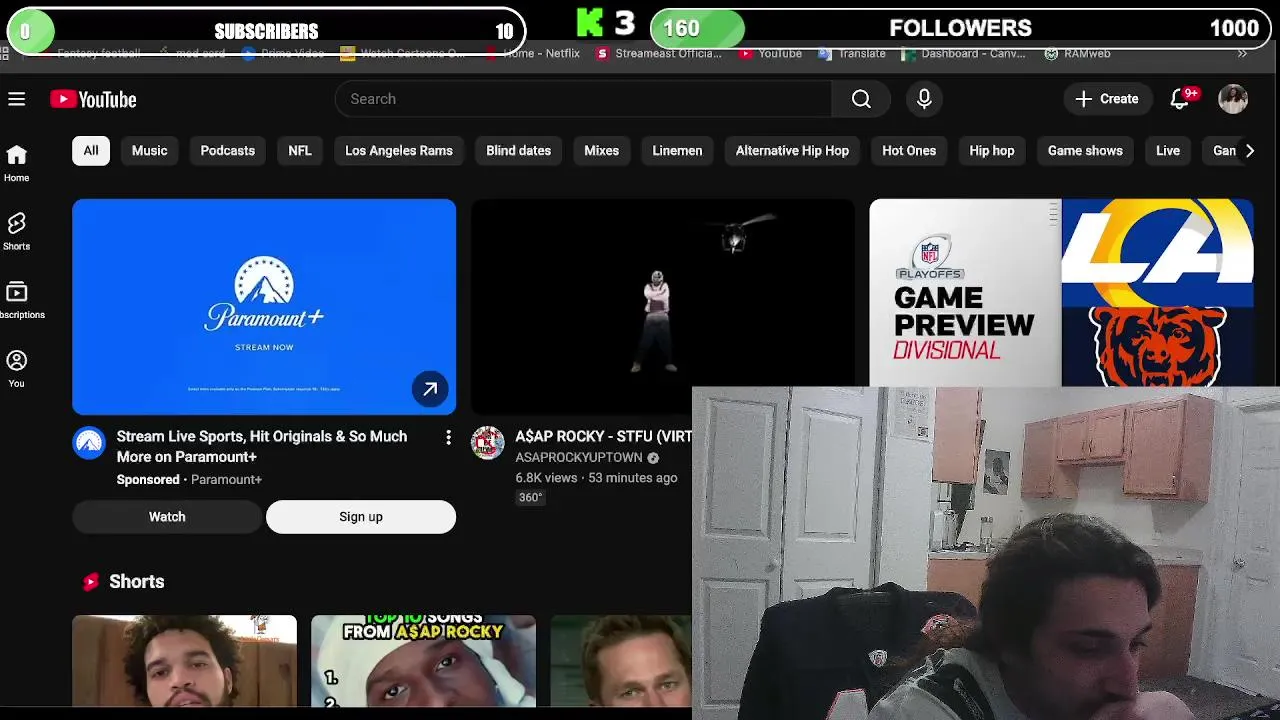Select the Hip hop chip

pos(992,151)
